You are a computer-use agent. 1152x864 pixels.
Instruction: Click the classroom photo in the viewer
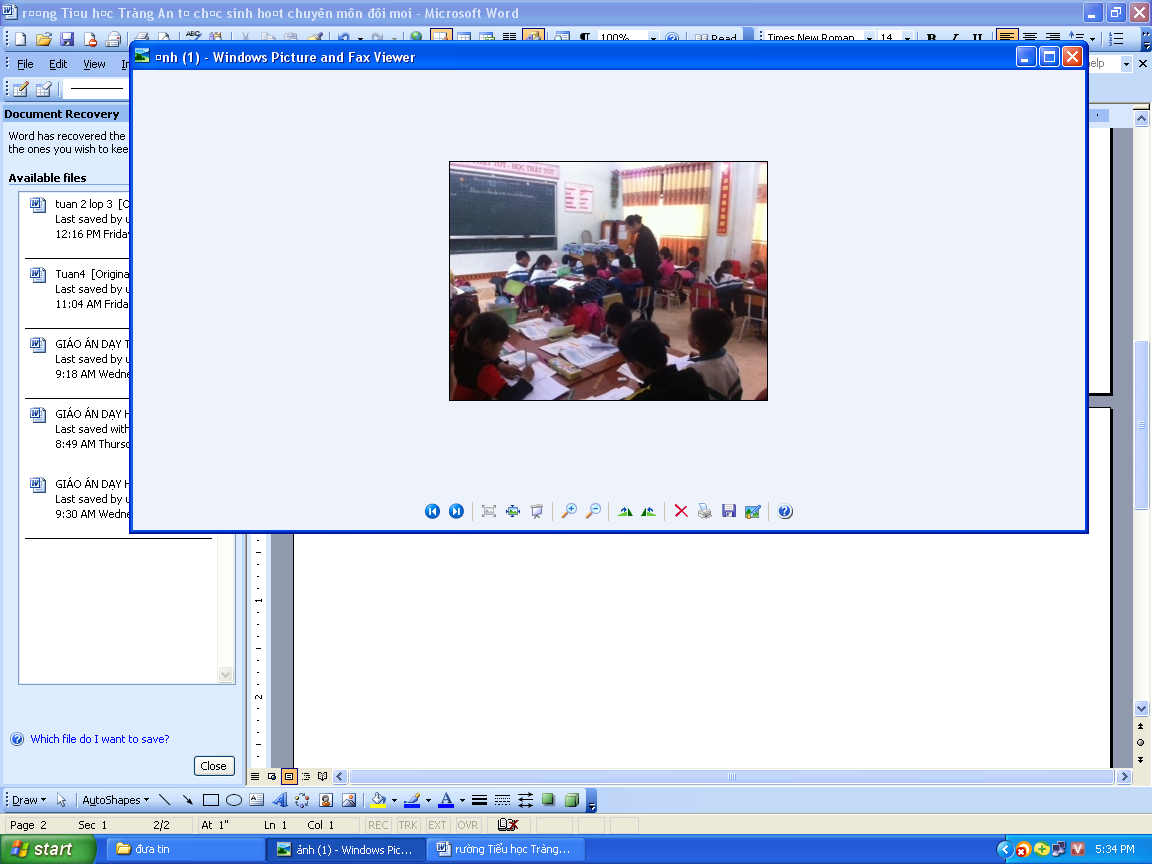608,281
